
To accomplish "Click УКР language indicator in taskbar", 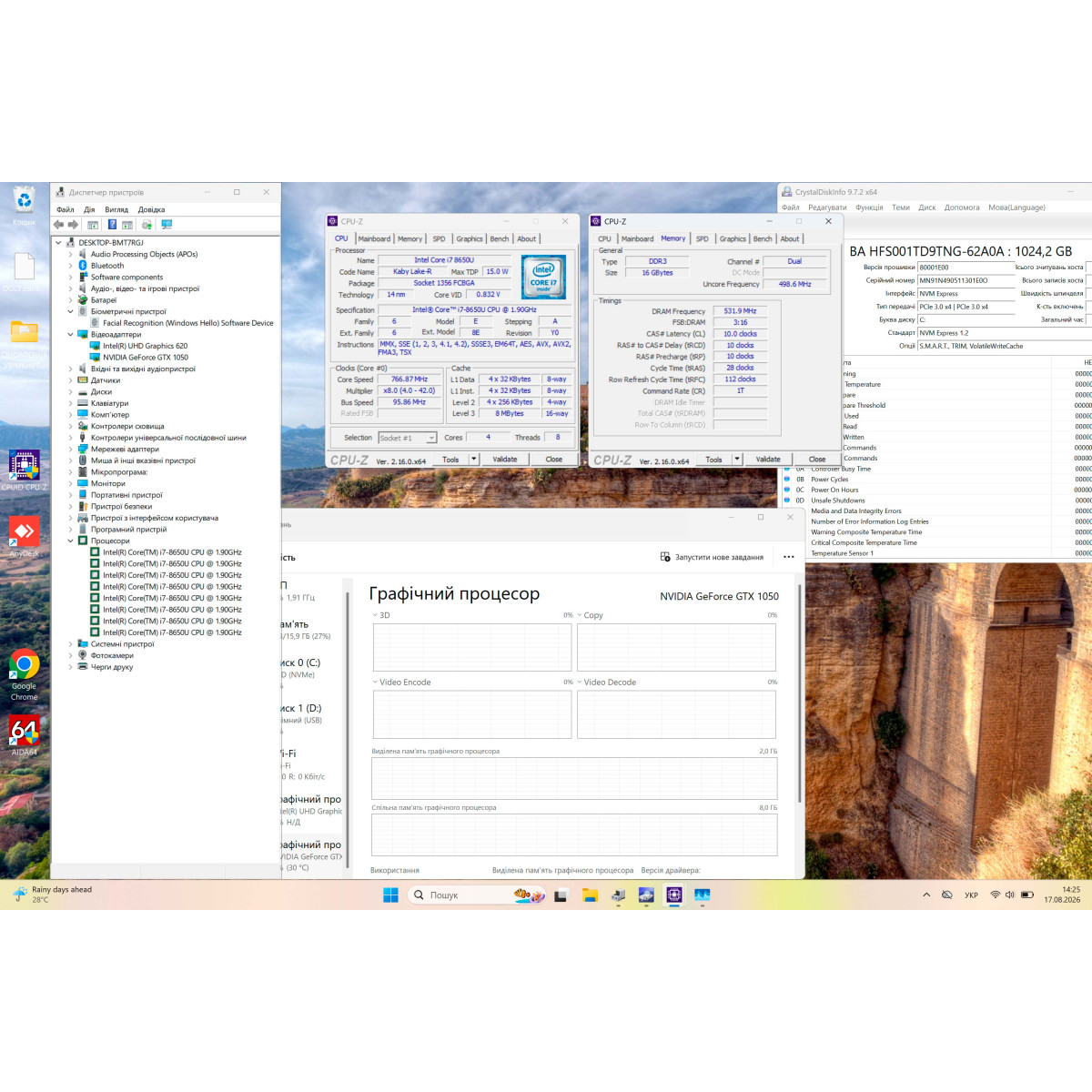I will coord(971,895).
